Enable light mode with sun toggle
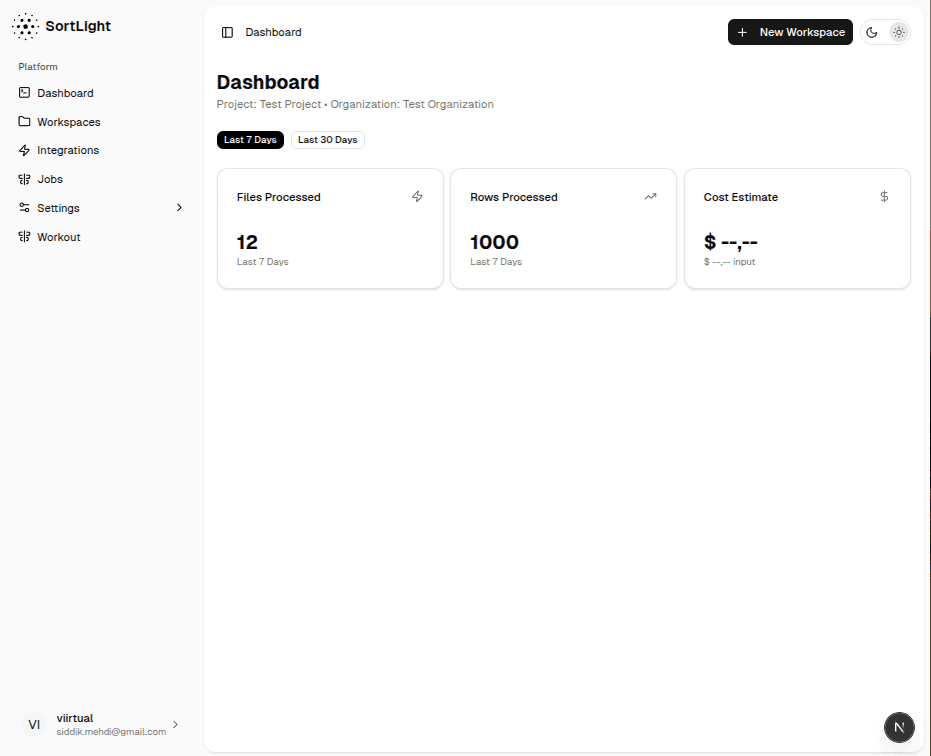This screenshot has height=756, width=931. (x=898, y=32)
